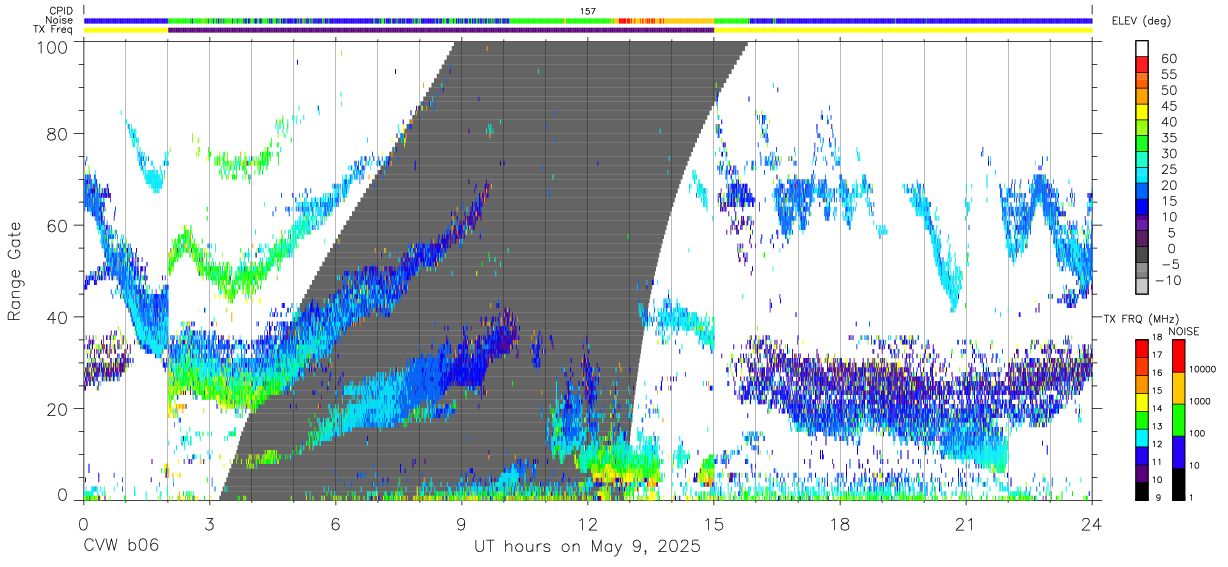
Task: Click the 12 tick on UT hours axis
Action: coord(587,524)
